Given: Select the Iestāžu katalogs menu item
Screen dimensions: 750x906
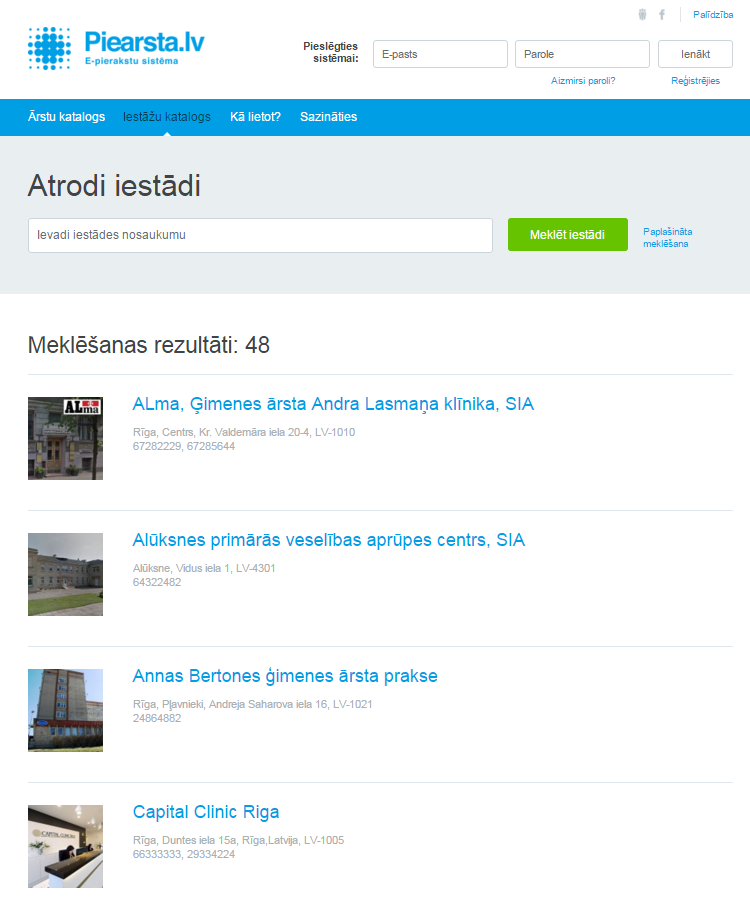Looking at the screenshot, I should [x=167, y=117].
